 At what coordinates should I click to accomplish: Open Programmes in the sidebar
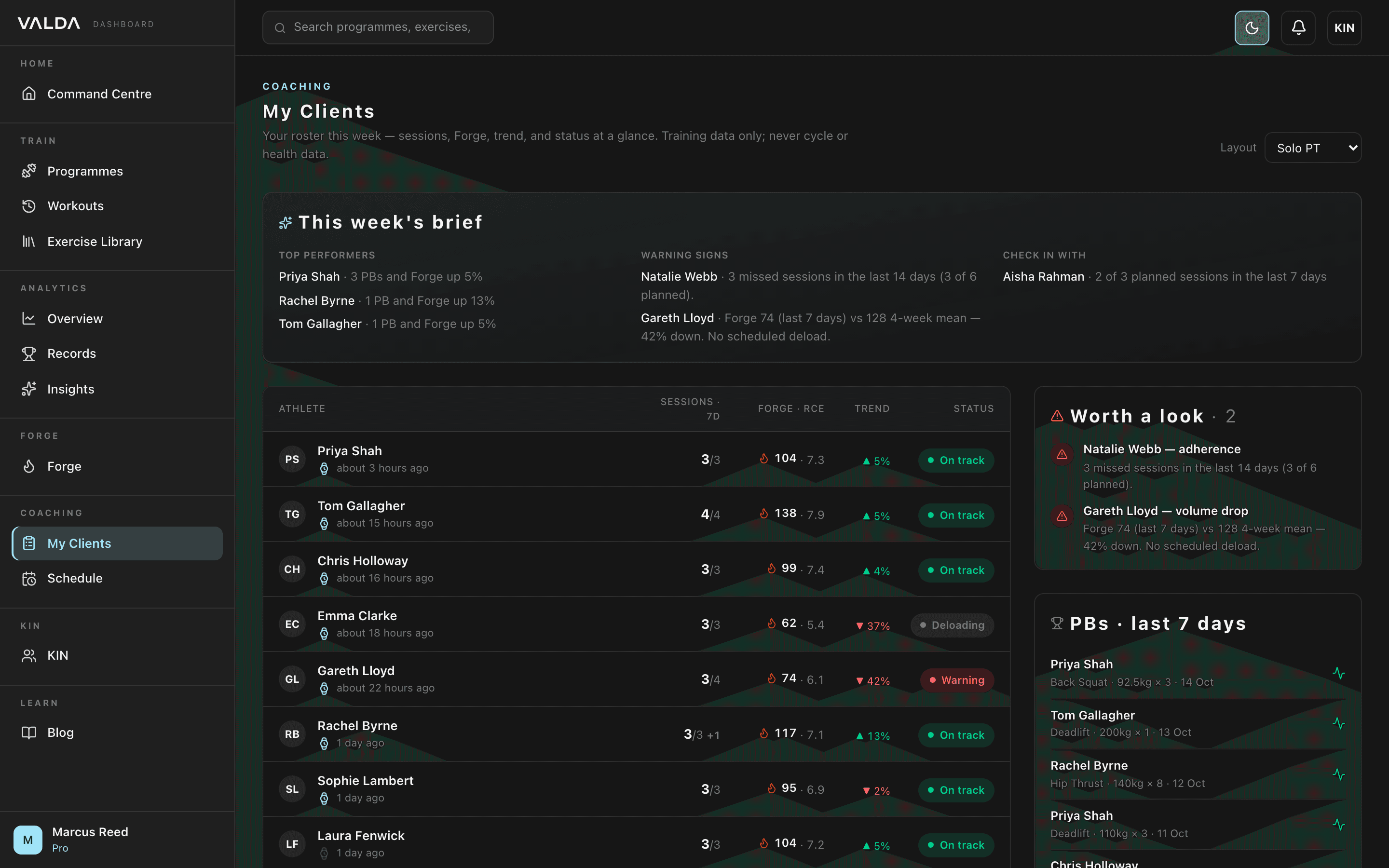pyautogui.click(x=117, y=171)
